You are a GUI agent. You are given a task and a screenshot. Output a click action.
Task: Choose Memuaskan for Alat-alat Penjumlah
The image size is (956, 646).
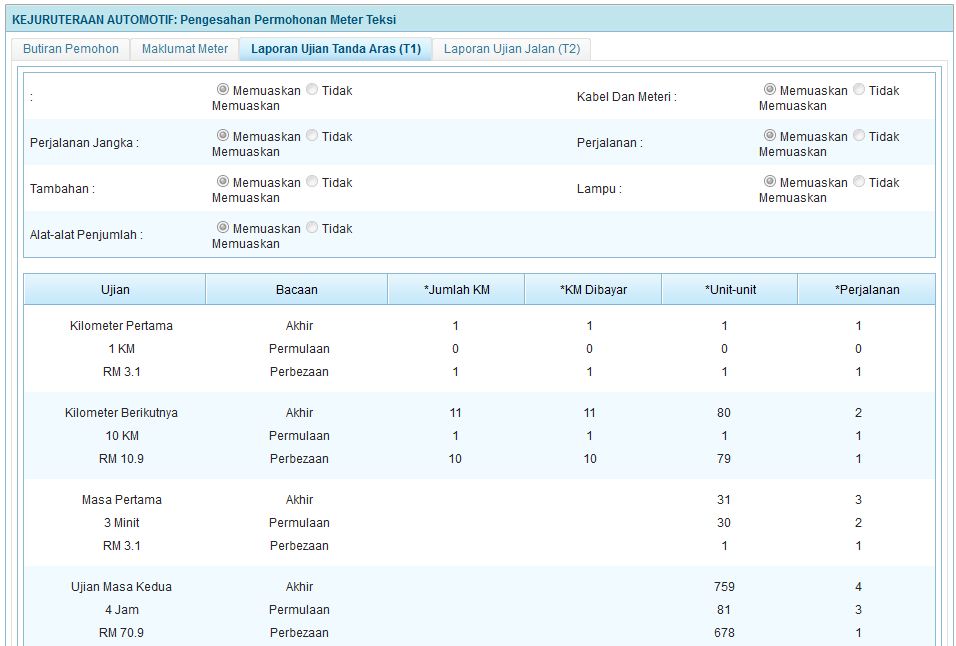[x=223, y=227]
